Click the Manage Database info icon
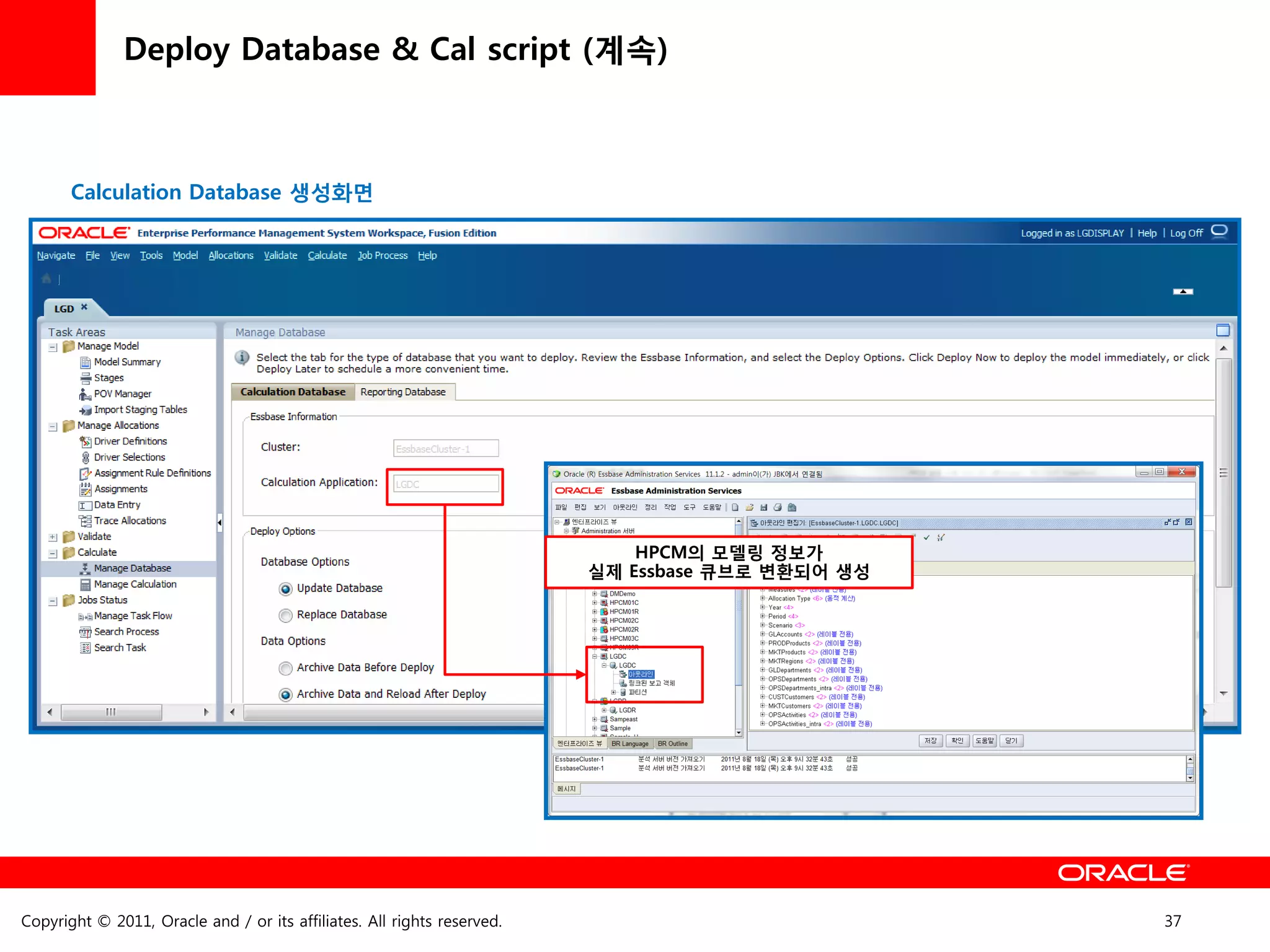 click(x=242, y=358)
